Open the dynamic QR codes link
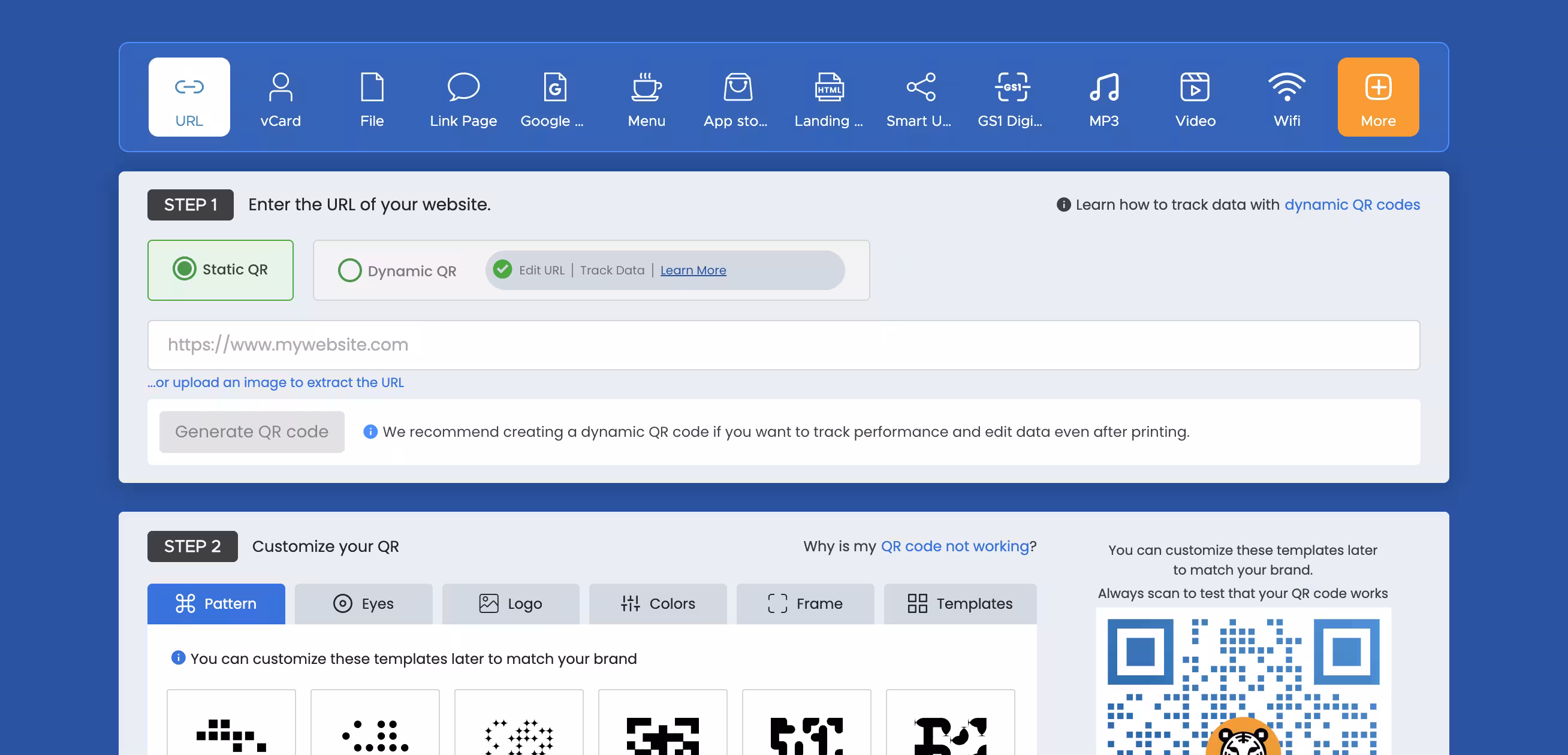The height and width of the screenshot is (755, 1568). coord(1352,204)
